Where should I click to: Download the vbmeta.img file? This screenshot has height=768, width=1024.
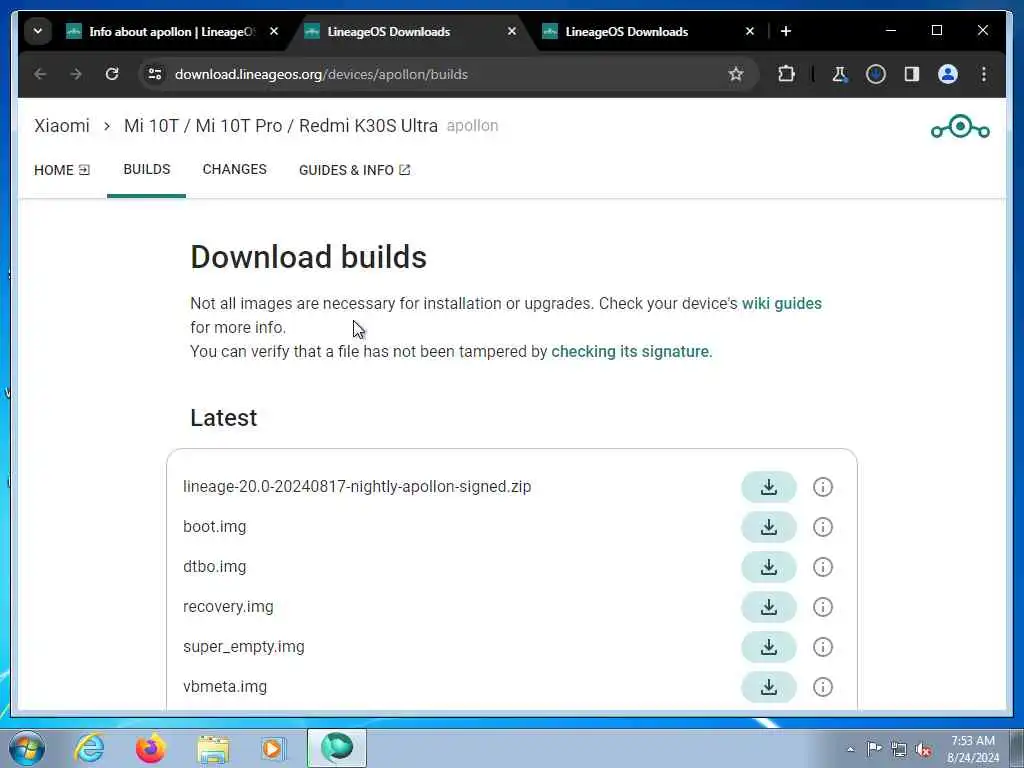[x=769, y=687]
